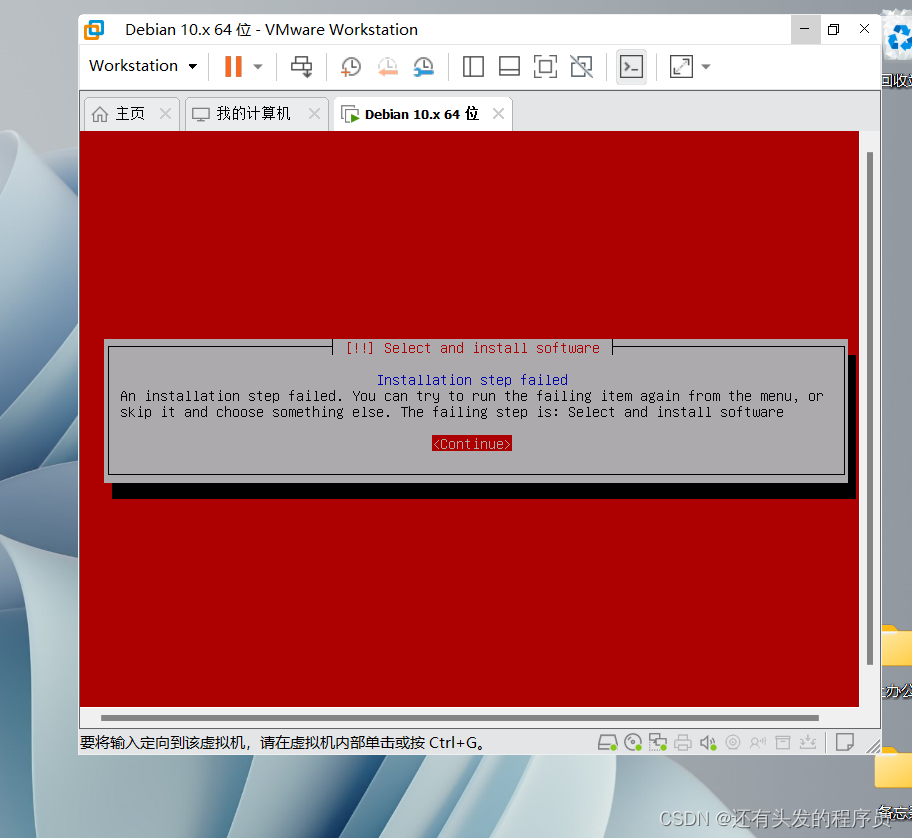
Task: Click the network adapter status icon
Action: [x=658, y=742]
